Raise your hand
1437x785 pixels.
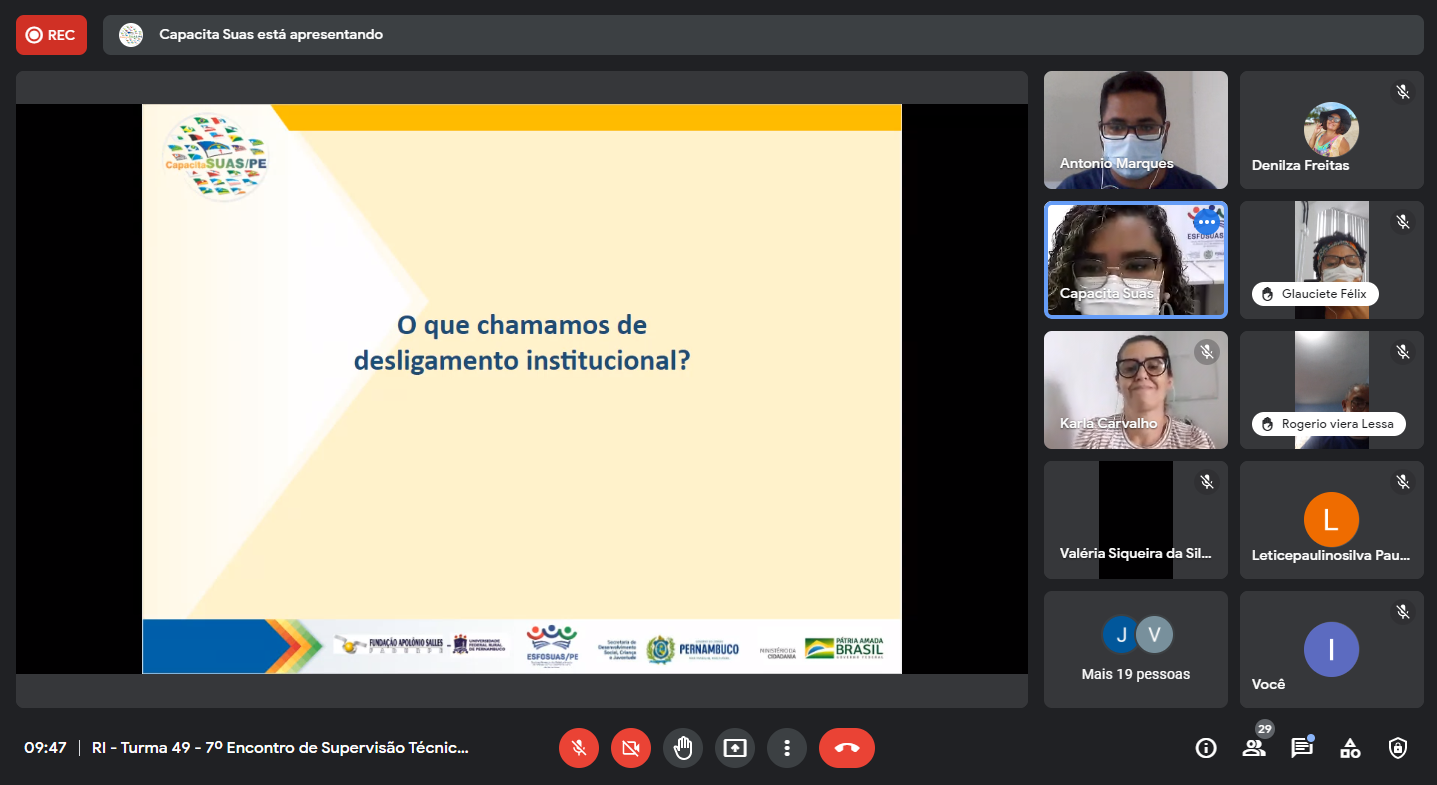683,748
